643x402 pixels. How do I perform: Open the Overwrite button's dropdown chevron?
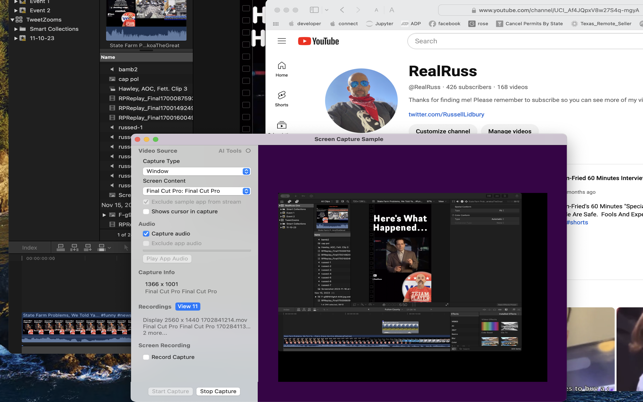click(x=109, y=247)
